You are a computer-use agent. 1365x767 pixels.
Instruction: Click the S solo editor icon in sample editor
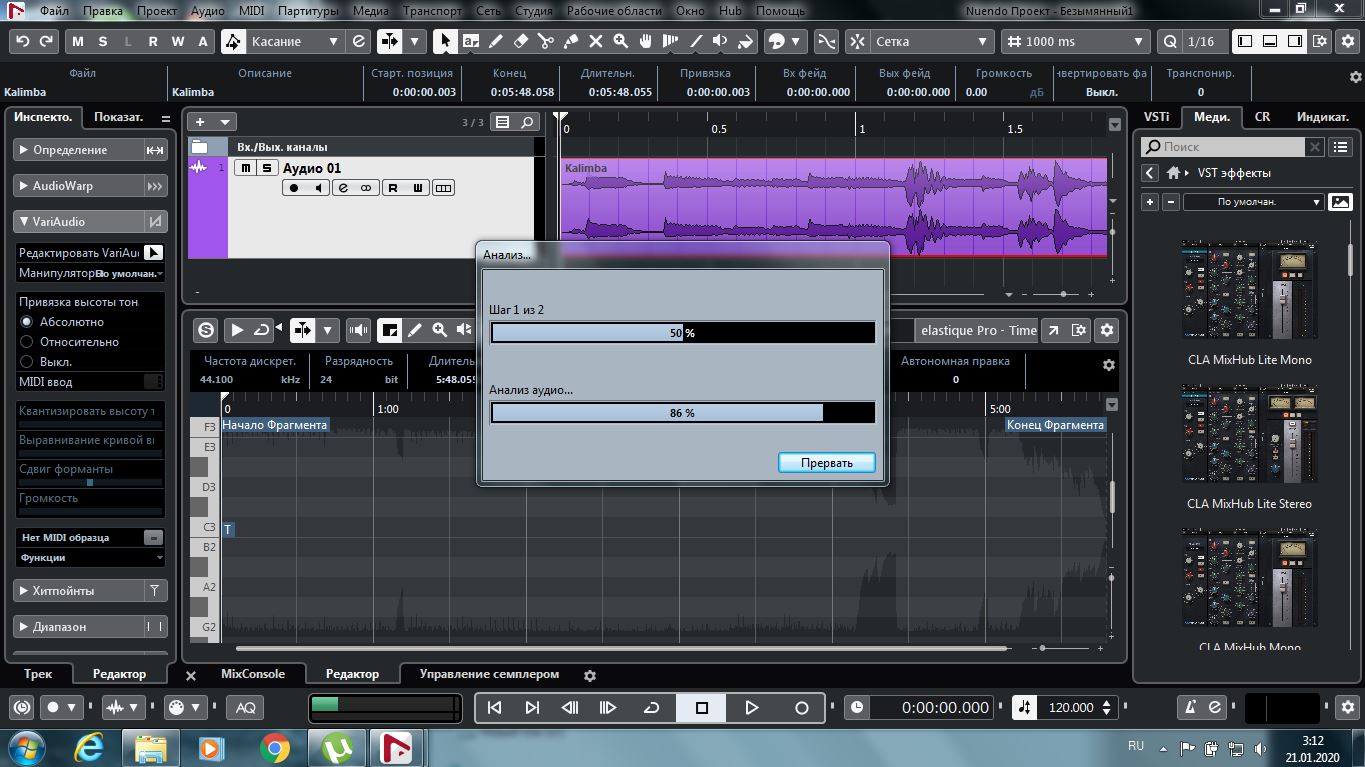coord(206,330)
